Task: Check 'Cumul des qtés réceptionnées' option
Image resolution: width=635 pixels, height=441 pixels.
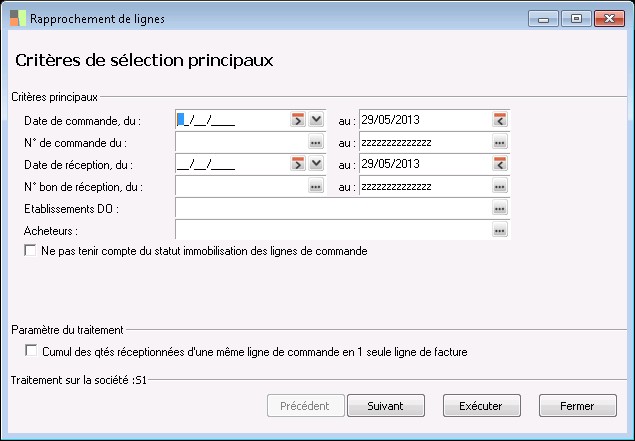Action: tap(31, 352)
